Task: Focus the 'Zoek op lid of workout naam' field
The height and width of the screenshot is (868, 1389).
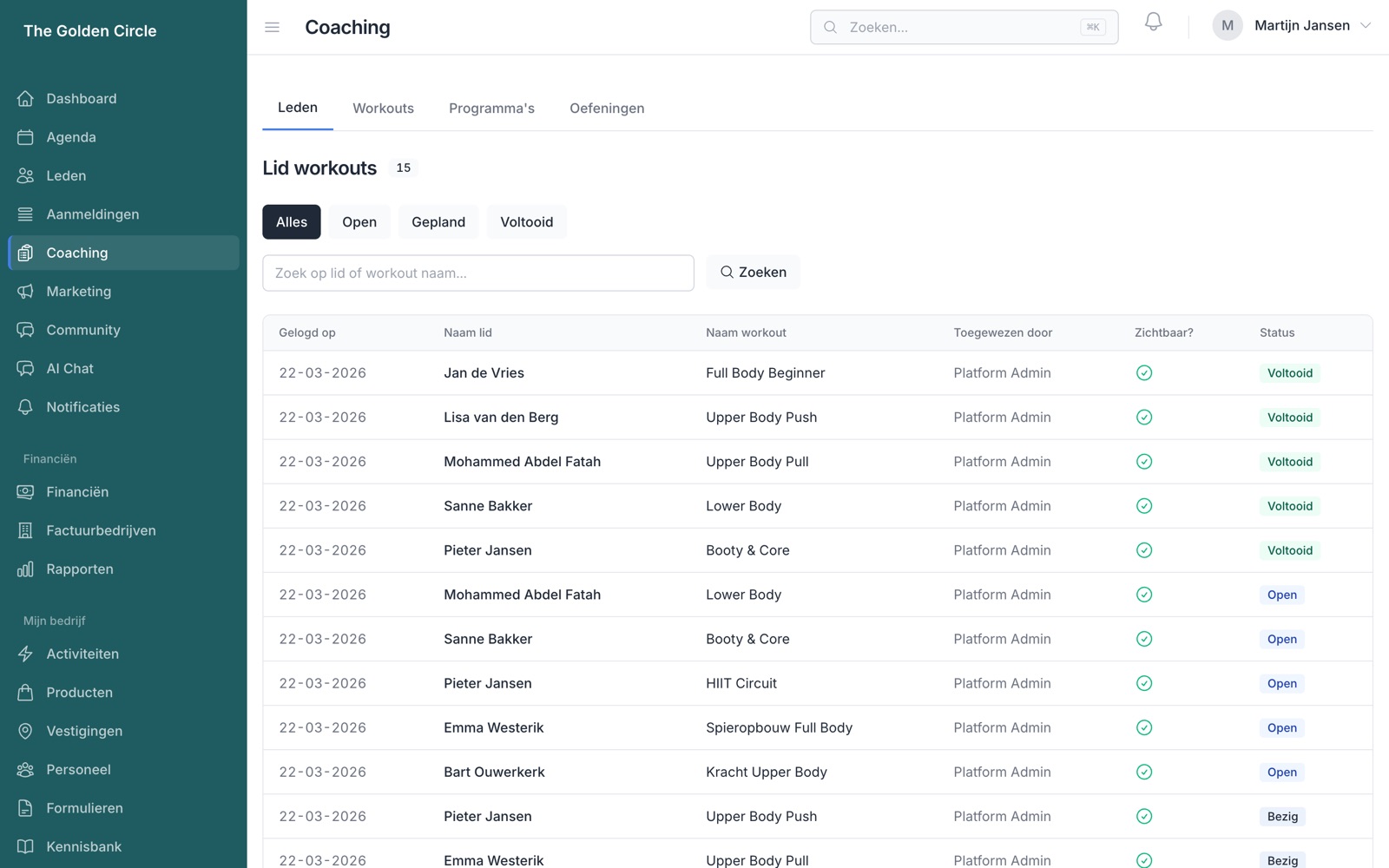Action: click(x=478, y=273)
